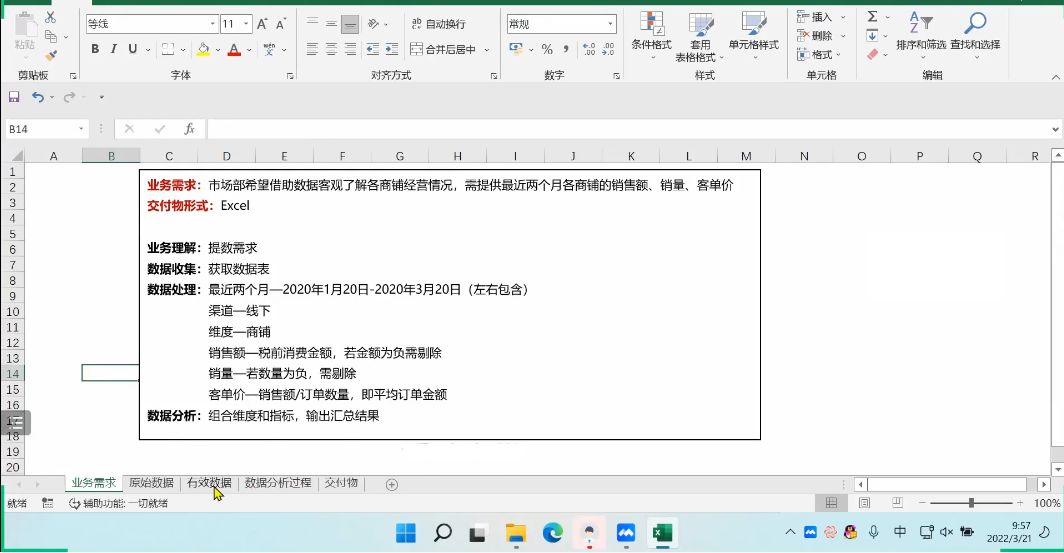This screenshot has height=553, width=1064.
Task: Apply accounting number format icon
Action: coord(516,49)
